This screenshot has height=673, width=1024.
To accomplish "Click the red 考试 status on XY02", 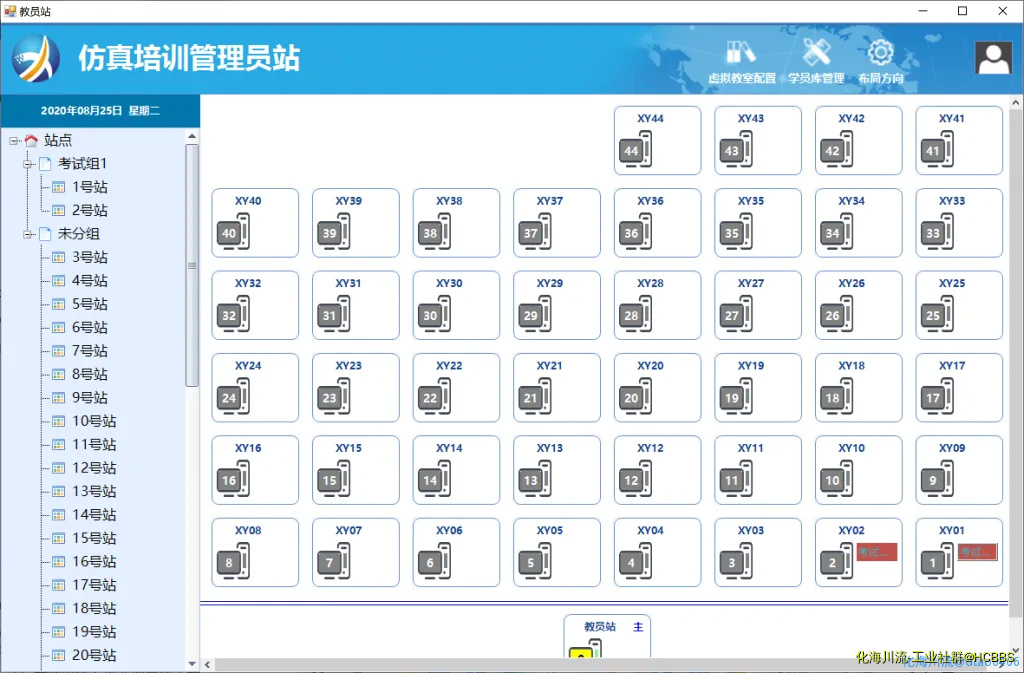I will [x=876, y=552].
